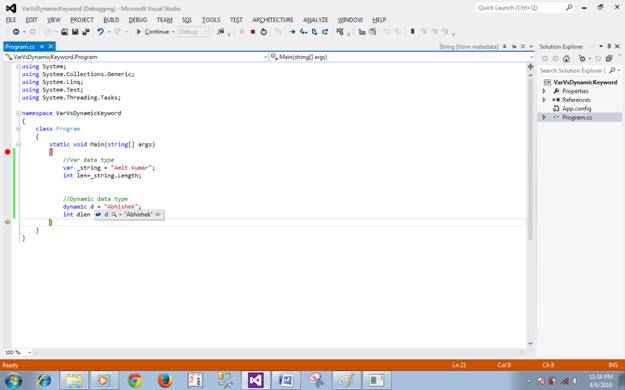Open the ANALYZE menu
625x390 pixels.
tap(315, 20)
